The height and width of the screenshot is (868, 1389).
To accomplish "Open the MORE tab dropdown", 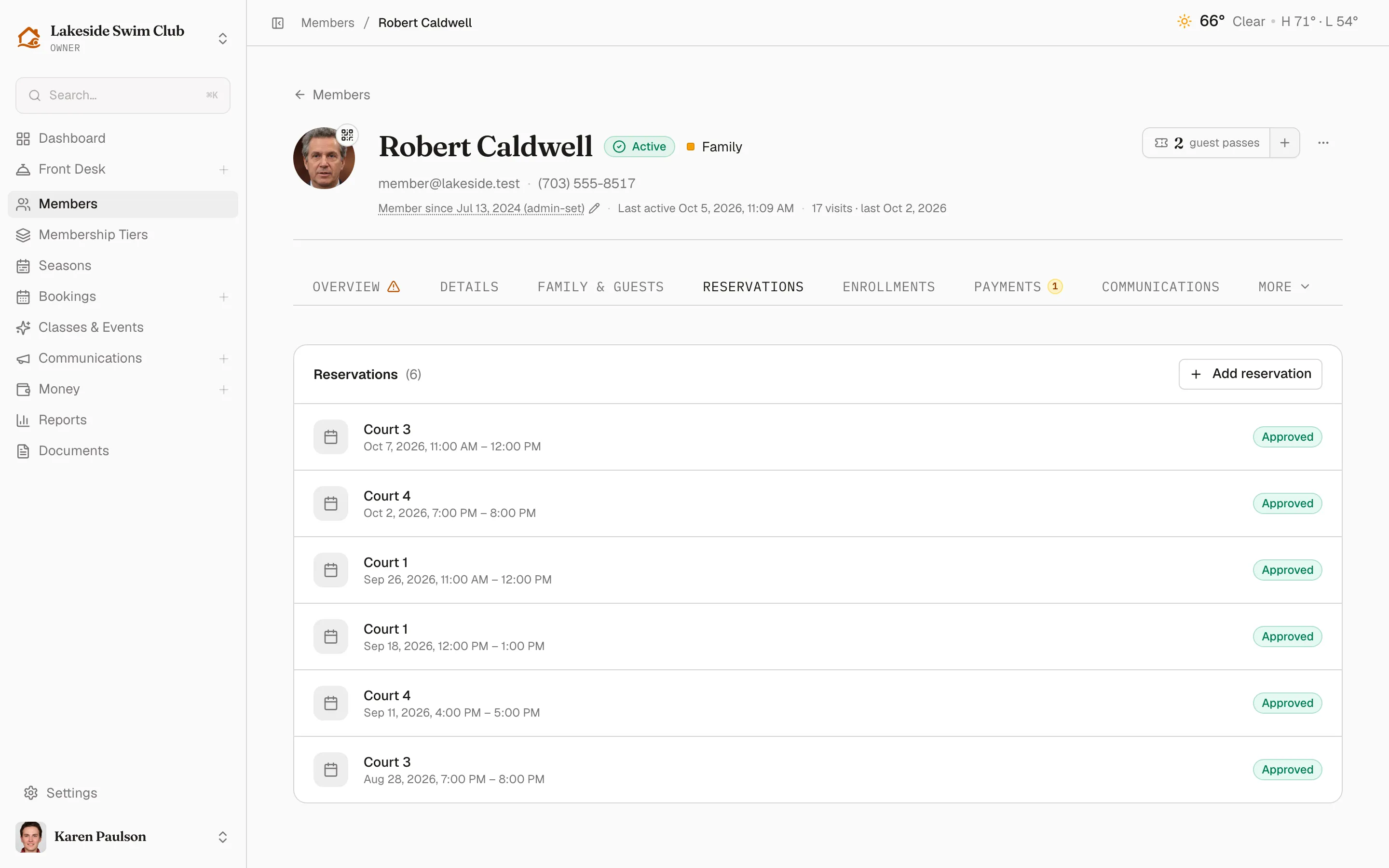I will (1284, 286).
